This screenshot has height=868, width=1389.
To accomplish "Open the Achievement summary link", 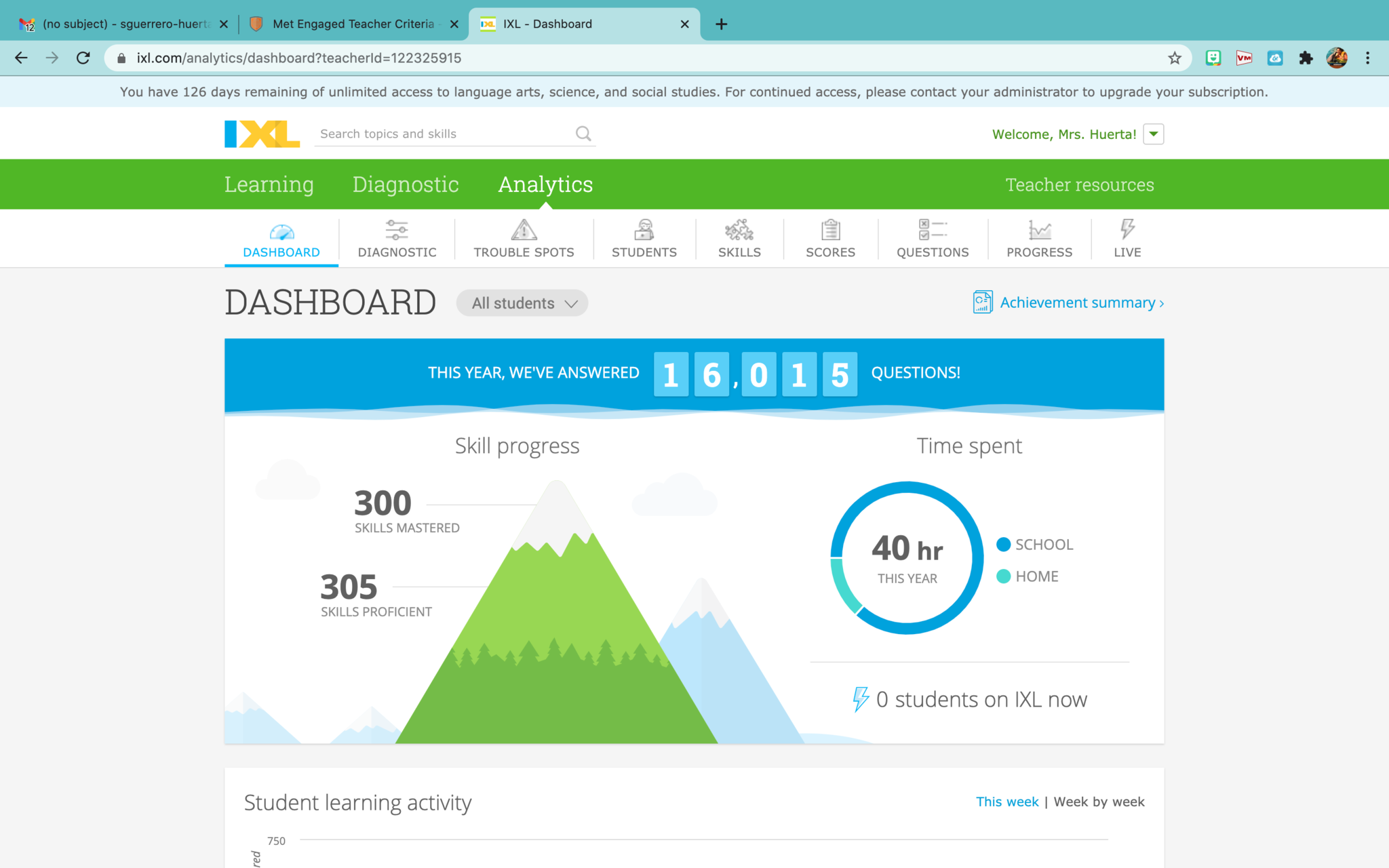I will (x=1077, y=302).
